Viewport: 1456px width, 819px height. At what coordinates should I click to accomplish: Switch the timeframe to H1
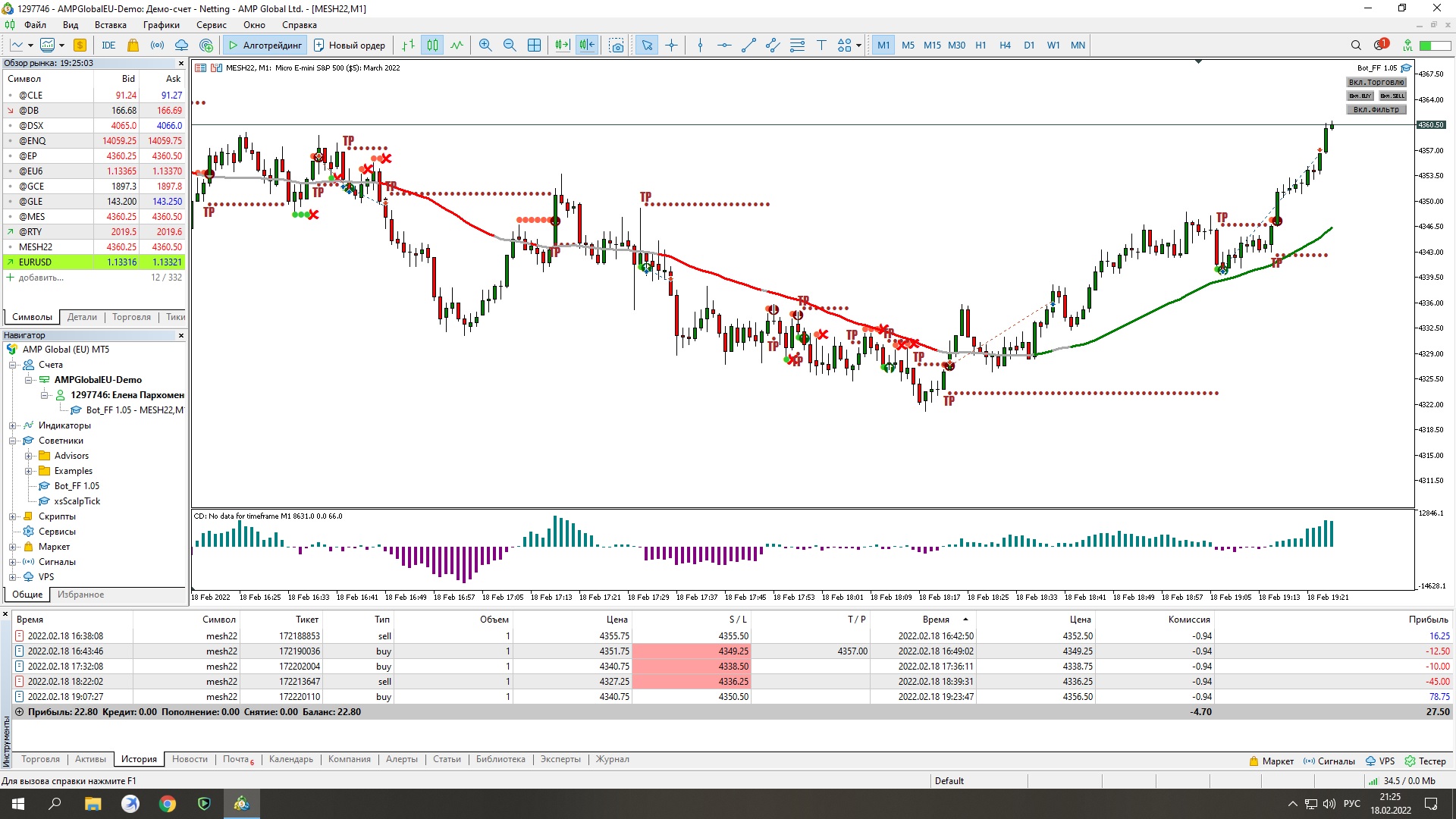pyautogui.click(x=981, y=45)
